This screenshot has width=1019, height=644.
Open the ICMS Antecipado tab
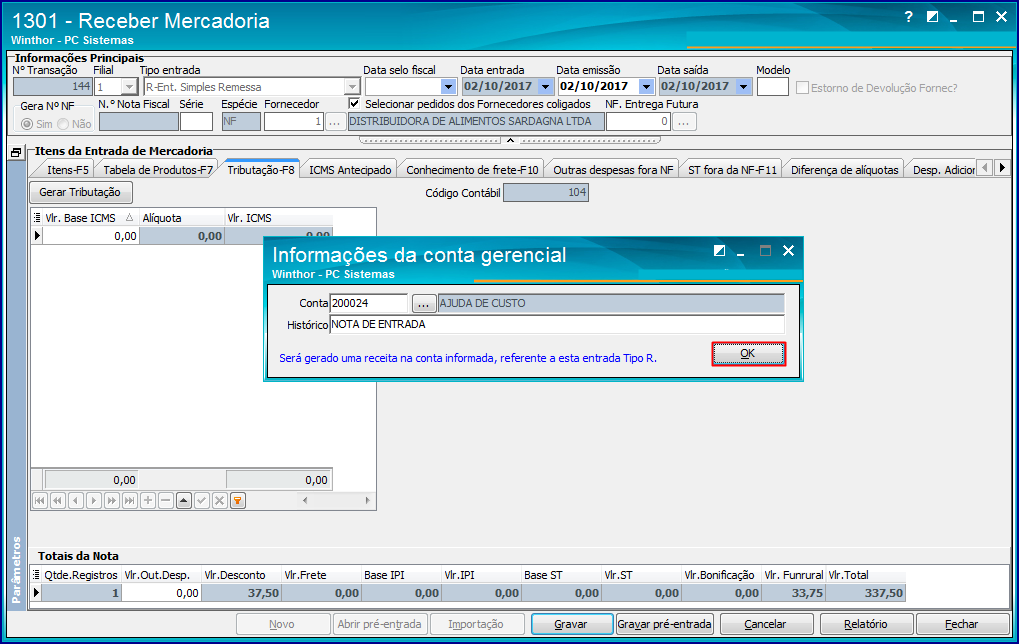(x=350, y=170)
